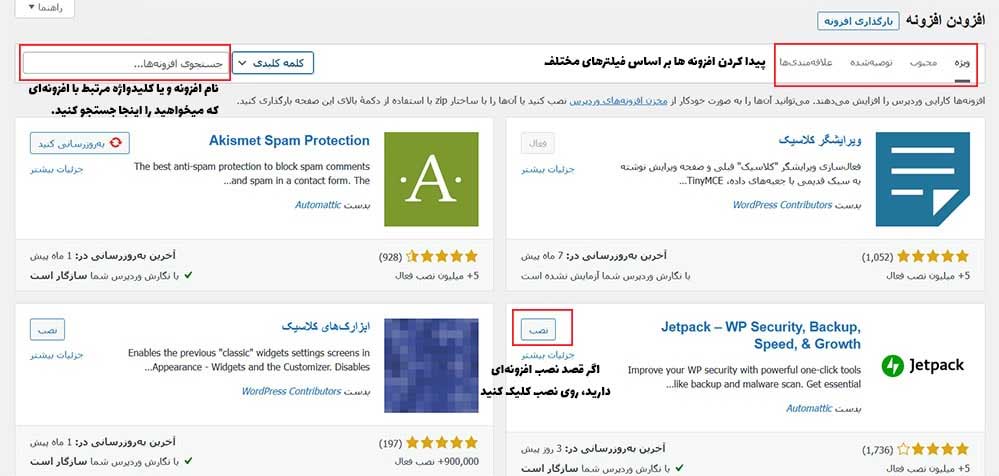Click the بارگذاری افزونه upload button
This screenshot has width=999, height=476.
pyautogui.click(x=858, y=21)
